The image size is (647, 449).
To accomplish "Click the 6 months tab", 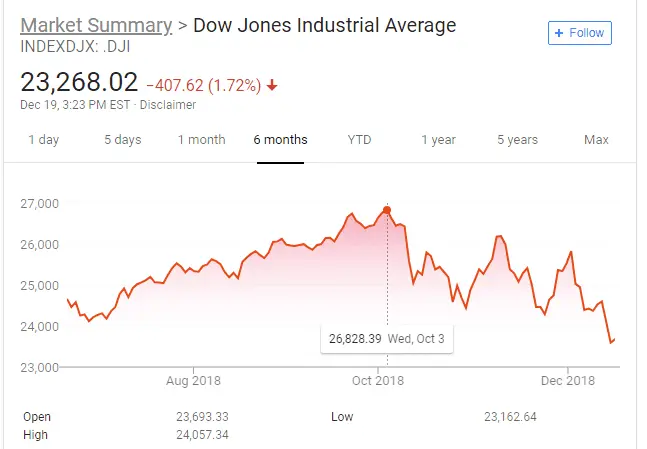I will point(280,140).
